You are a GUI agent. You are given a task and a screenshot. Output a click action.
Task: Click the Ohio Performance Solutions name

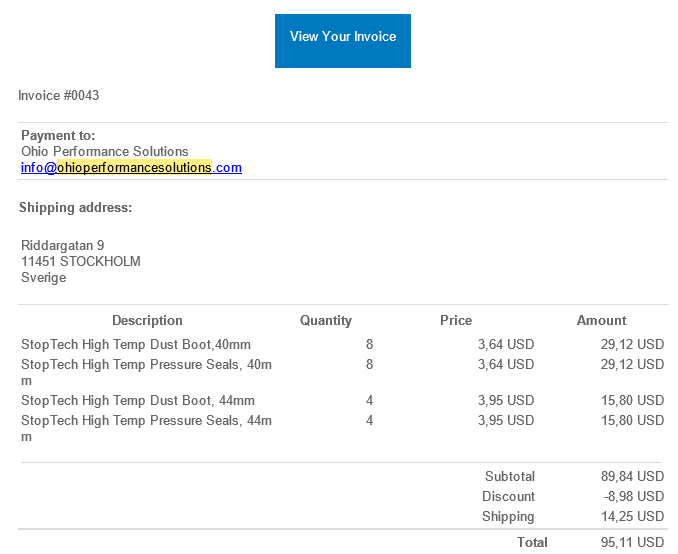(105, 152)
